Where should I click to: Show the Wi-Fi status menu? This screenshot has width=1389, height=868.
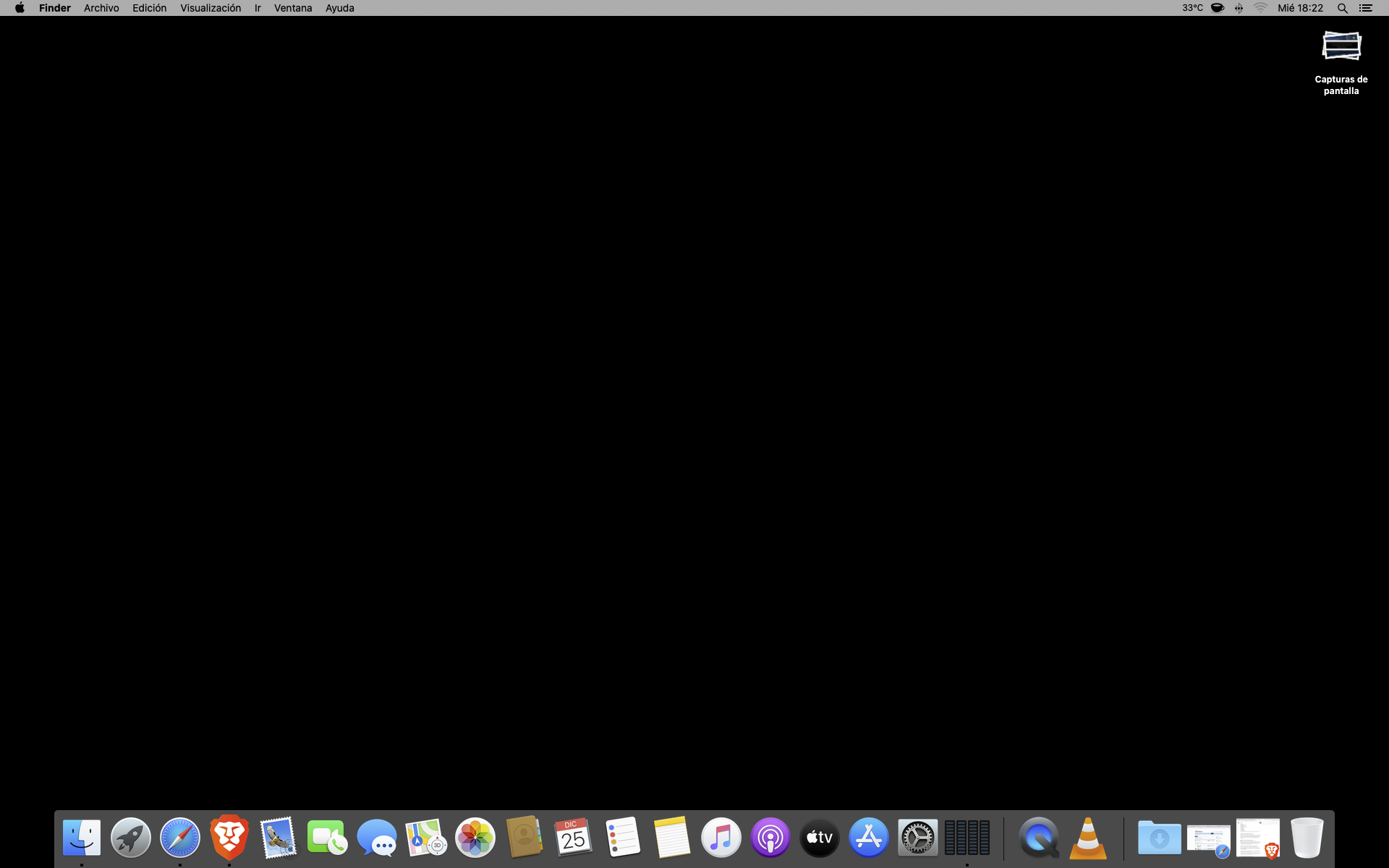(x=1260, y=8)
